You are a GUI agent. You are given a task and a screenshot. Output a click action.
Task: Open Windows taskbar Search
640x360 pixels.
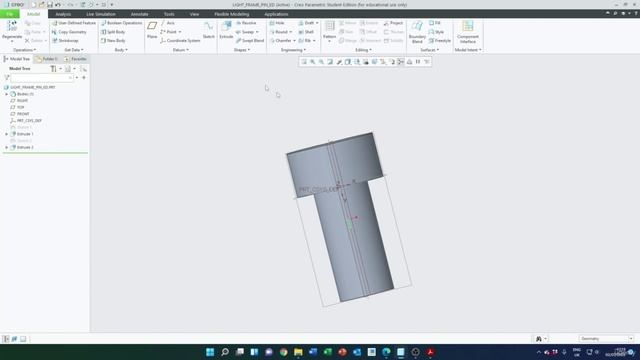[x=225, y=352]
